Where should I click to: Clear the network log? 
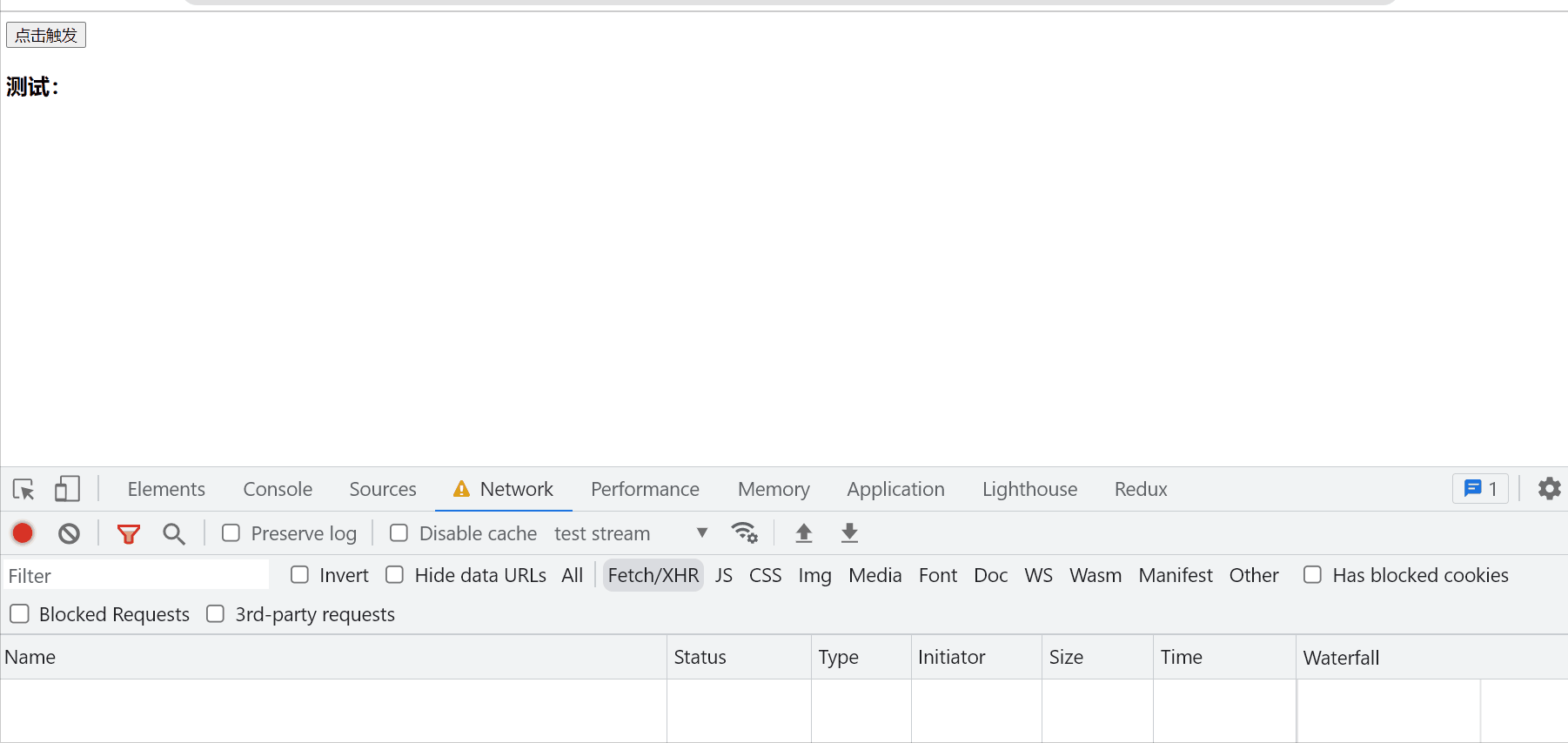69,533
